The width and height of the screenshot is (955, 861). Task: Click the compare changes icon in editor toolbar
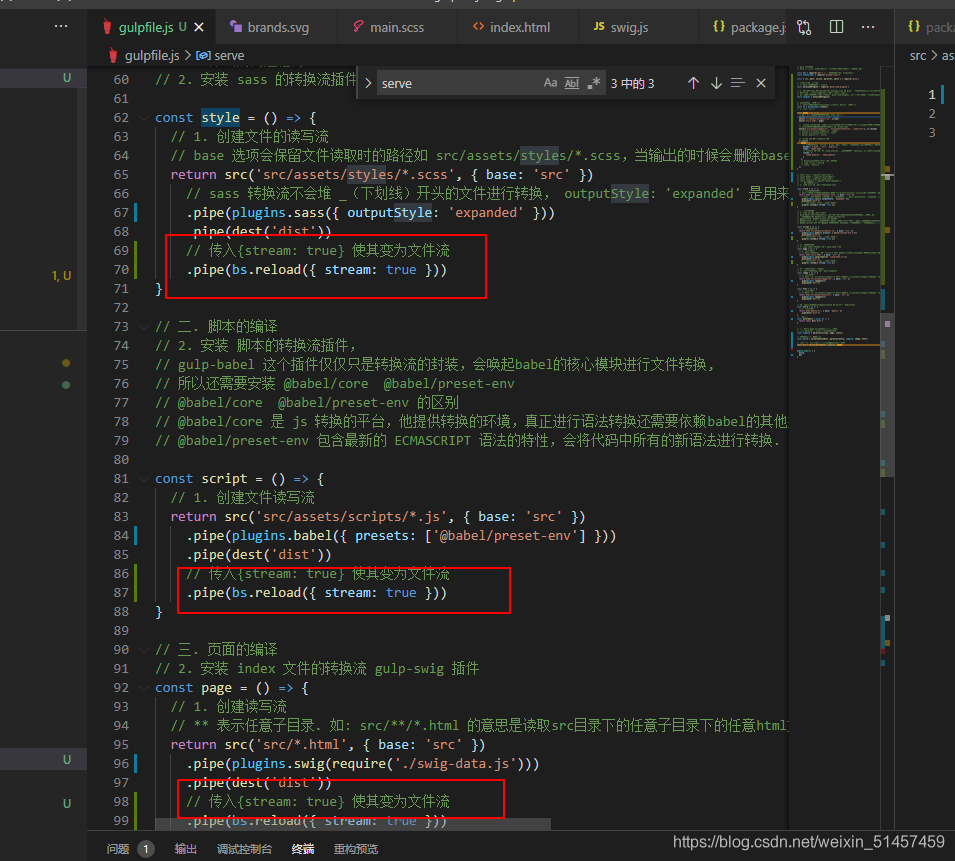[x=804, y=27]
